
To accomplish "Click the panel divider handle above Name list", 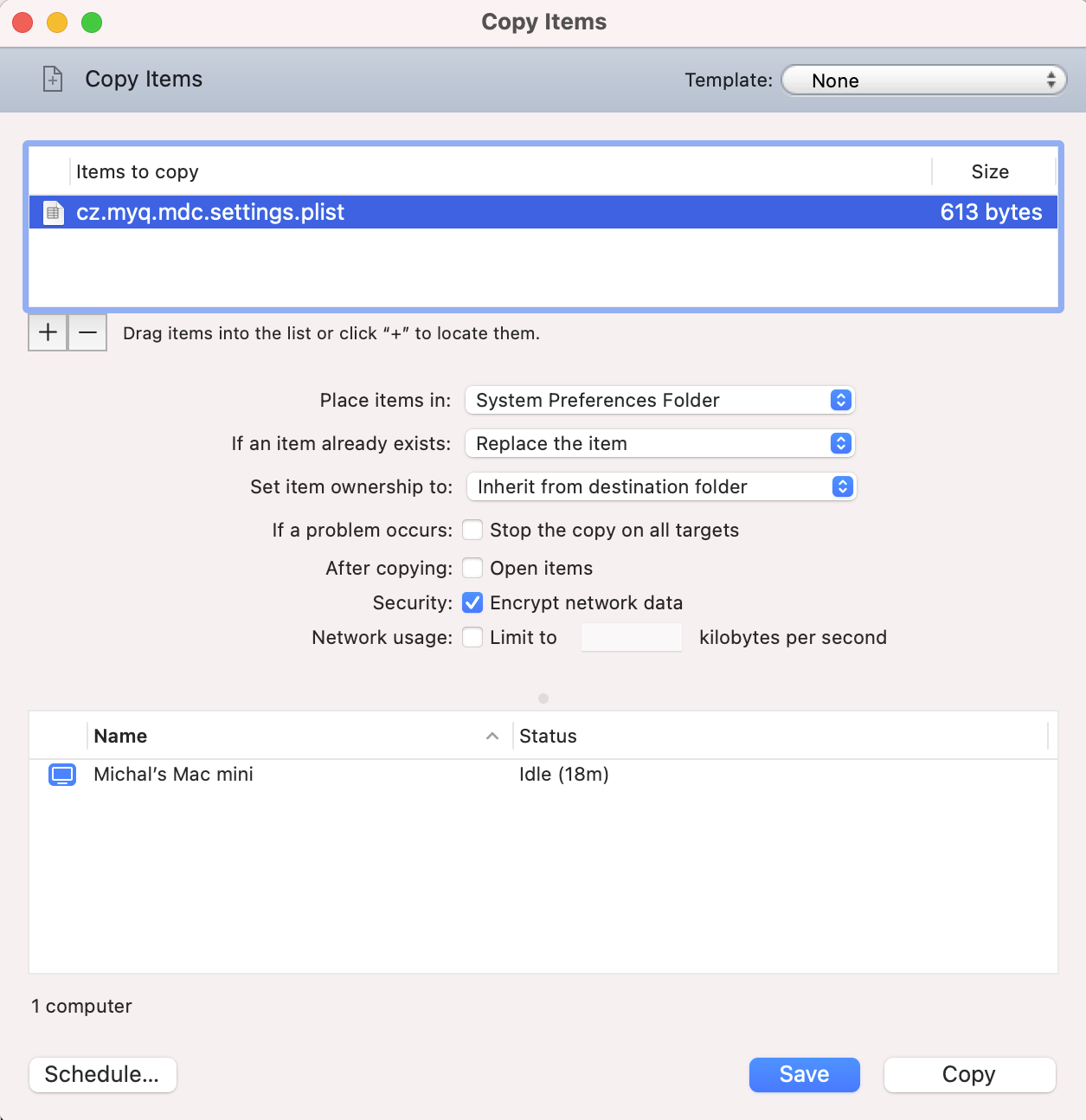I will 543,698.
